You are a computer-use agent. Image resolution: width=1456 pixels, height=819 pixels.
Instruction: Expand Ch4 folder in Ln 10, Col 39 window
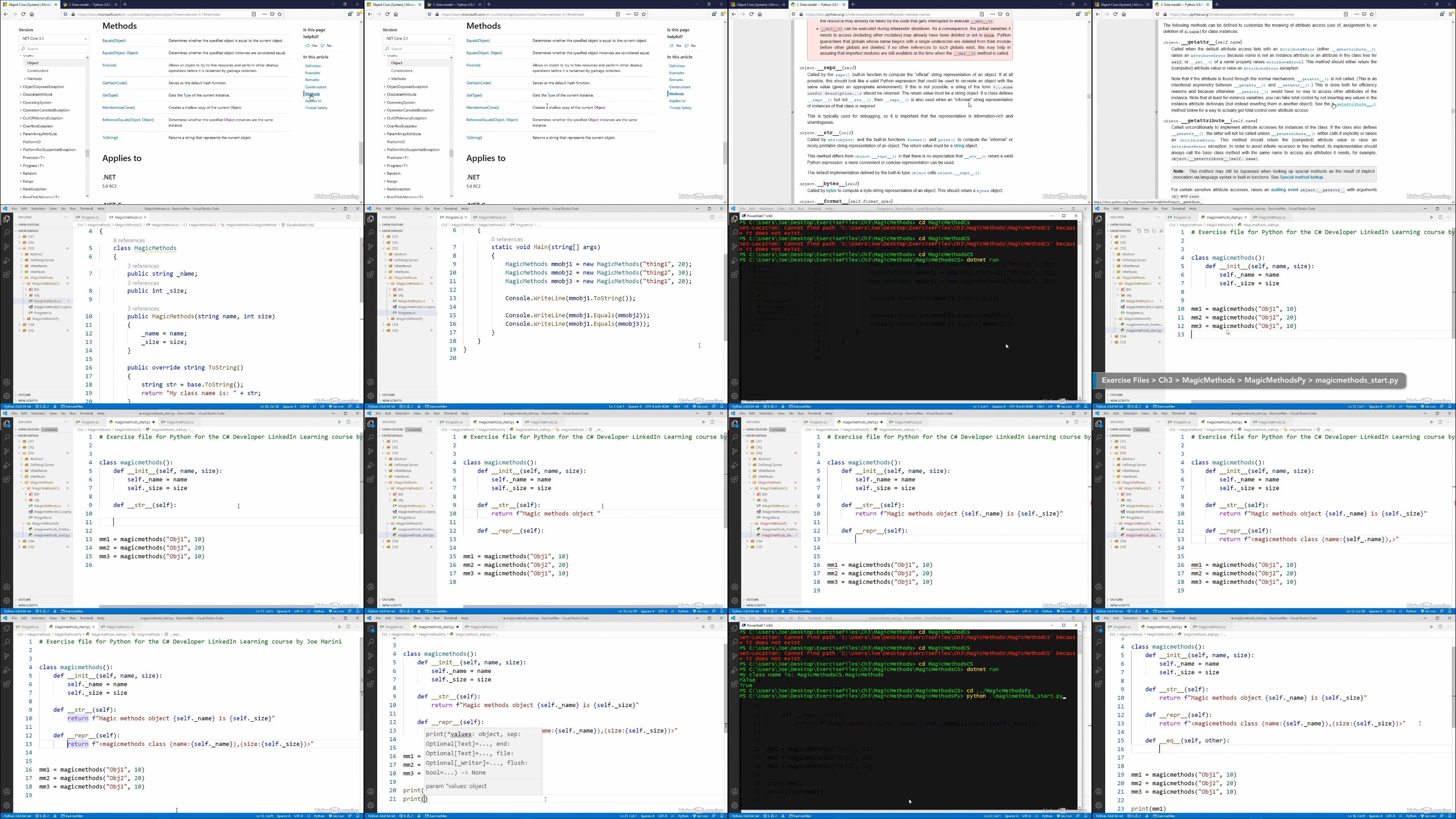pyautogui.click(x=391, y=541)
